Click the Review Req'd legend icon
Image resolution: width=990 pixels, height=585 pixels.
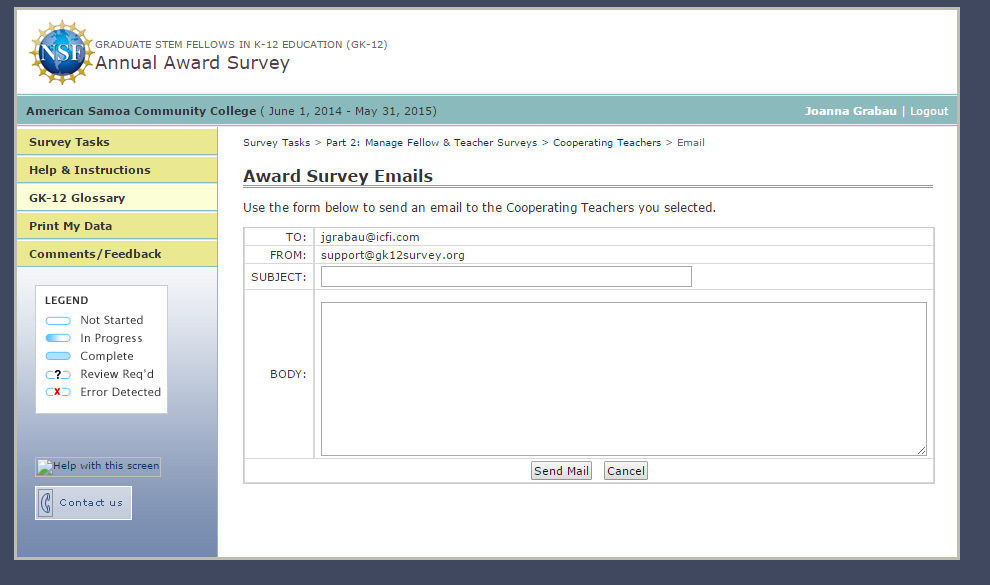[x=58, y=375]
